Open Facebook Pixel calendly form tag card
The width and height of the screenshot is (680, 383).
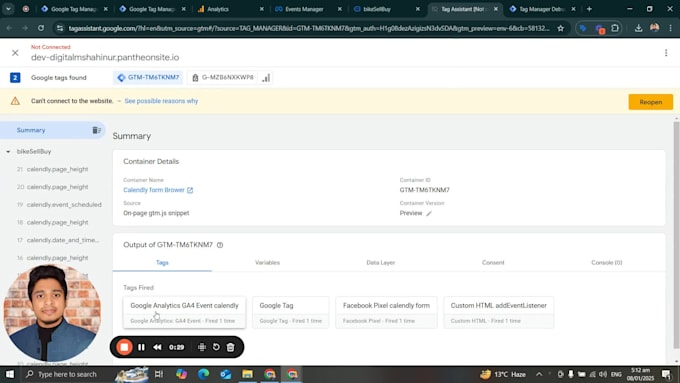pos(386,312)
